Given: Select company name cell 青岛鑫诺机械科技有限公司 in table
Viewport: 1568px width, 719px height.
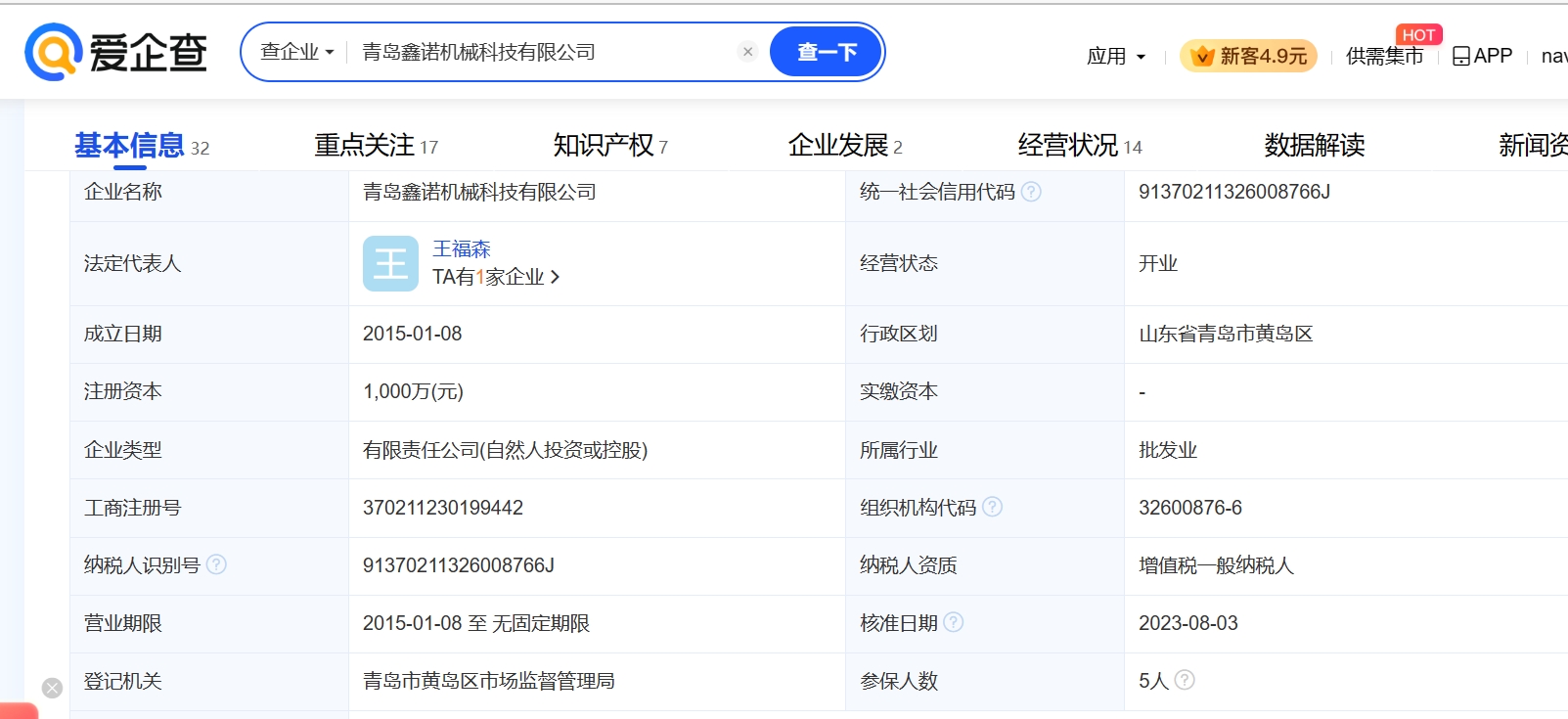Looking at the screenshot, I should coord(479,192).
